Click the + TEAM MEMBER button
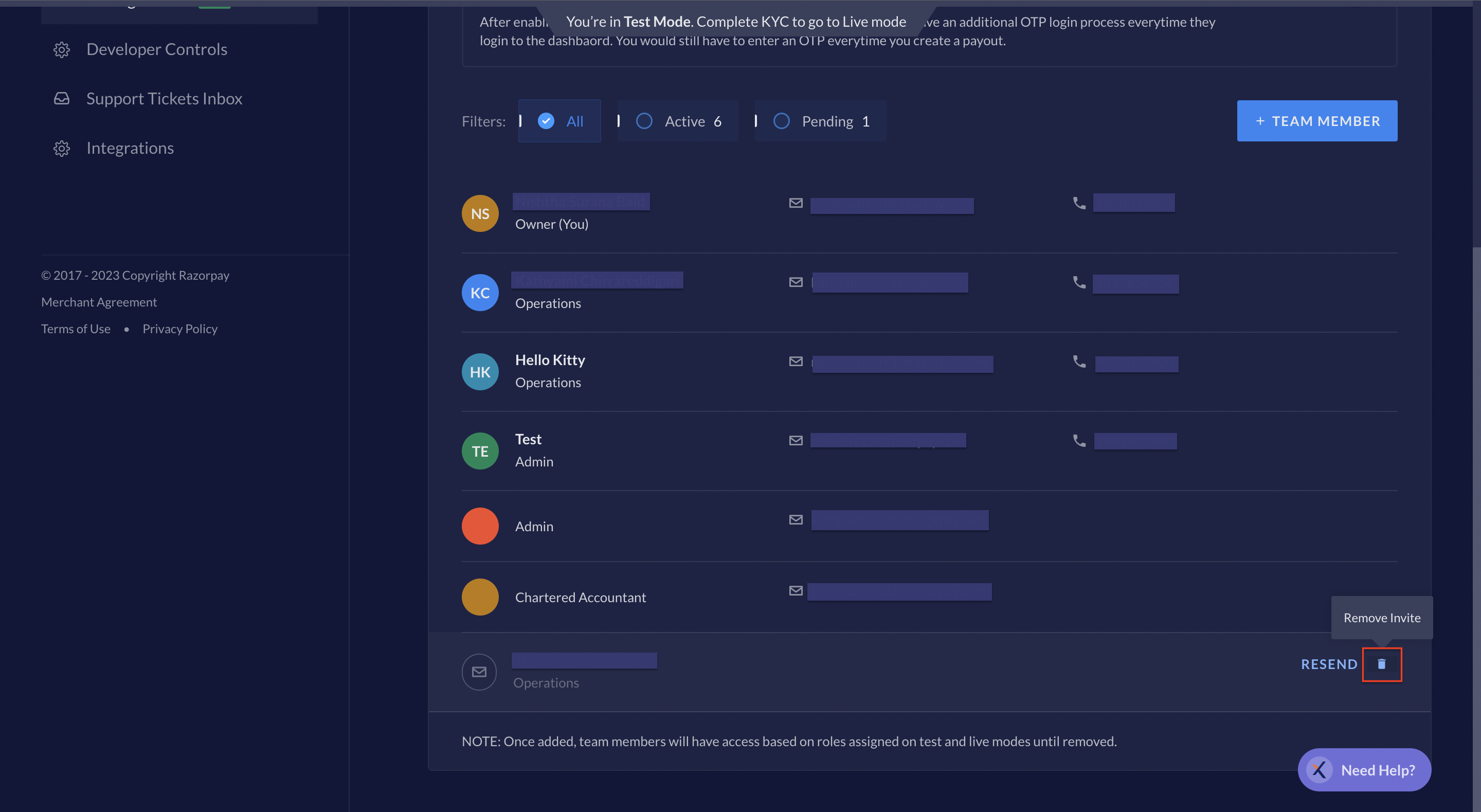The height and width of the screenshot is (812, 1481). (x=1316, y=121)
